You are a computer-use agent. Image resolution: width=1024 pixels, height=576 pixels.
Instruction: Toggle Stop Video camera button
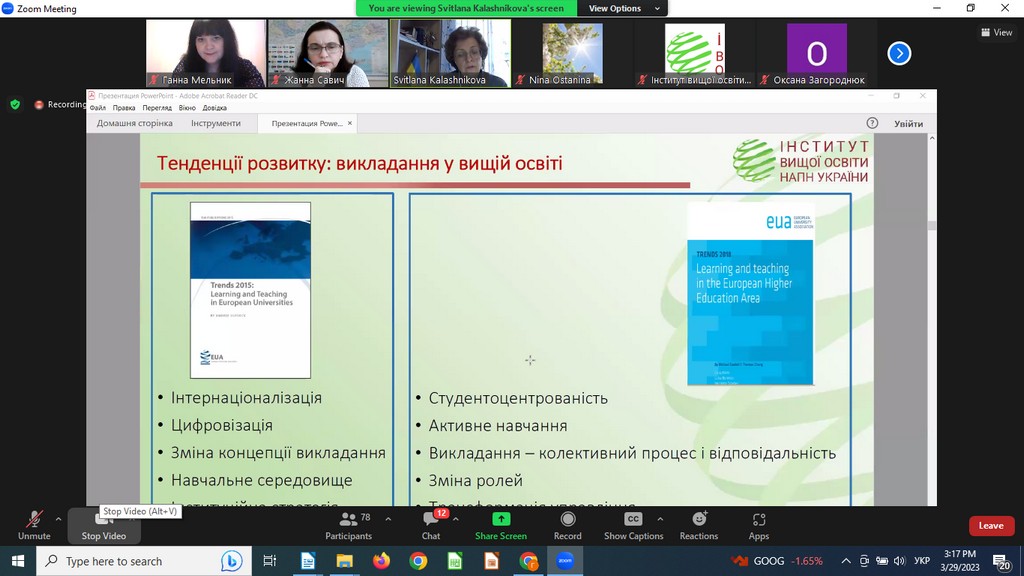point(104,520)
